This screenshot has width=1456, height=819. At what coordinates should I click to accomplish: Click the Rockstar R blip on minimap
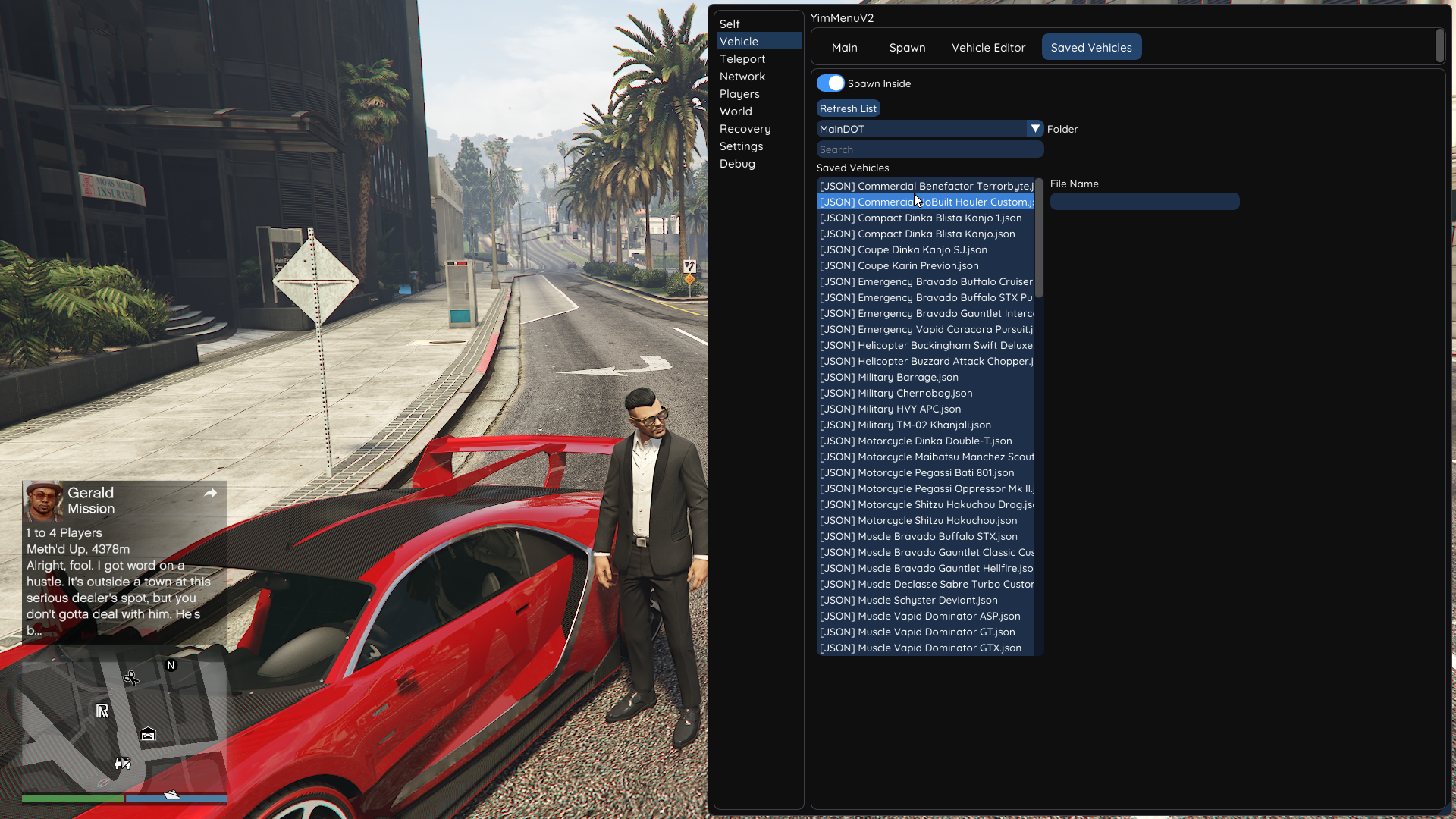(102, 711)
